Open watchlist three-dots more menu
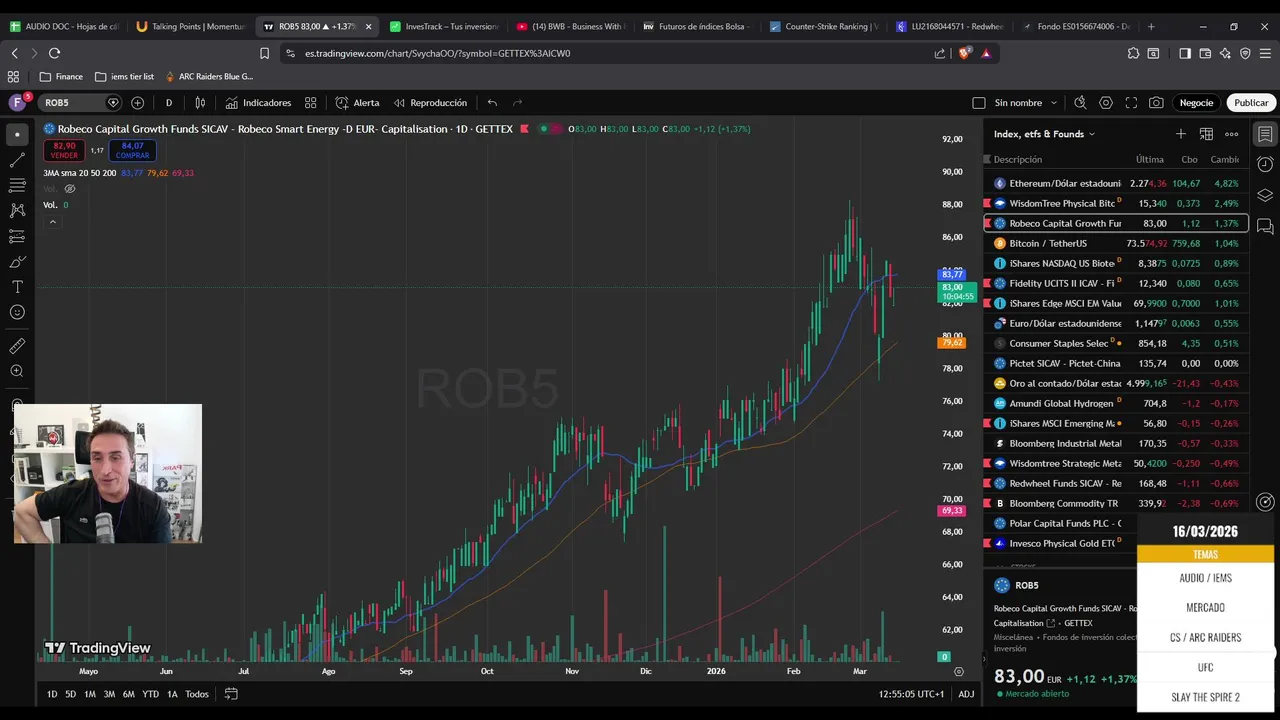1280x720 pixels. (x=1232, y=134)
